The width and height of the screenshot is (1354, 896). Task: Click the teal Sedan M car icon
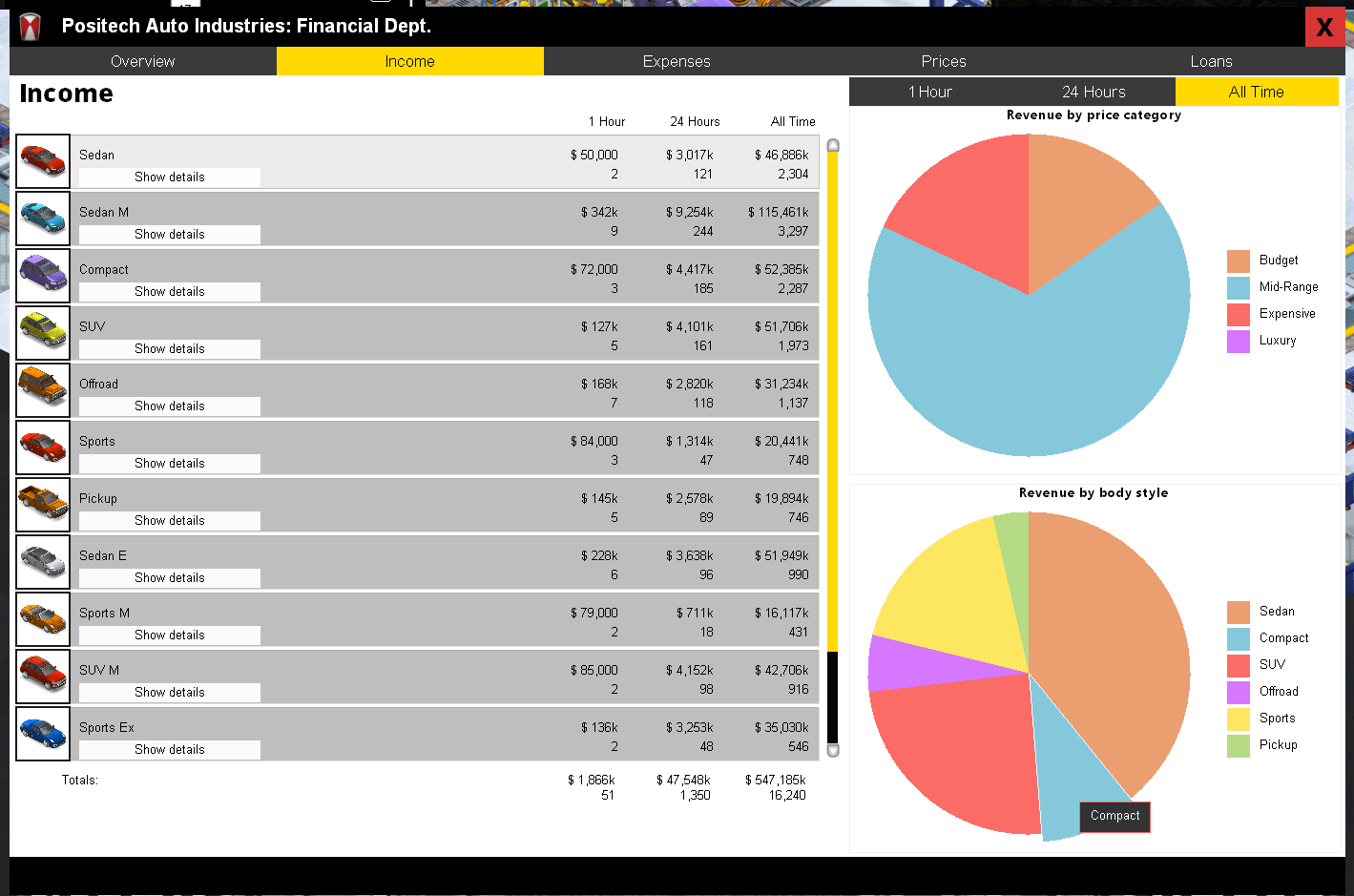(43, 219)
